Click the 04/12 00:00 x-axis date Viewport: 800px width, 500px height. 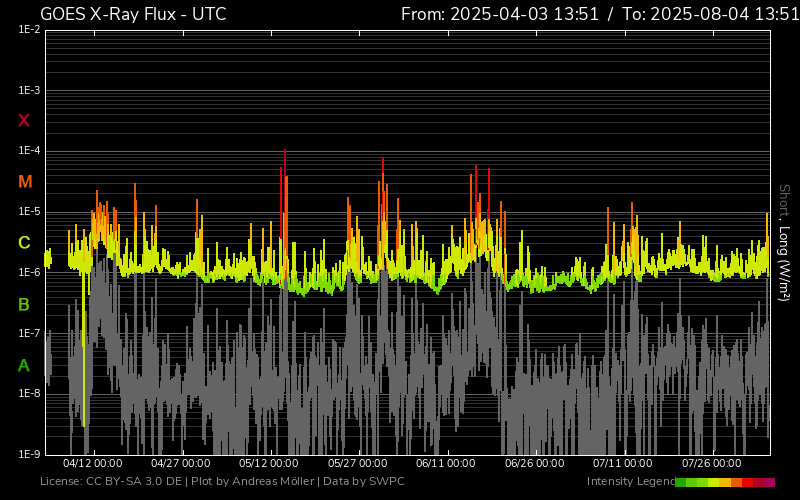pos(93,464)
